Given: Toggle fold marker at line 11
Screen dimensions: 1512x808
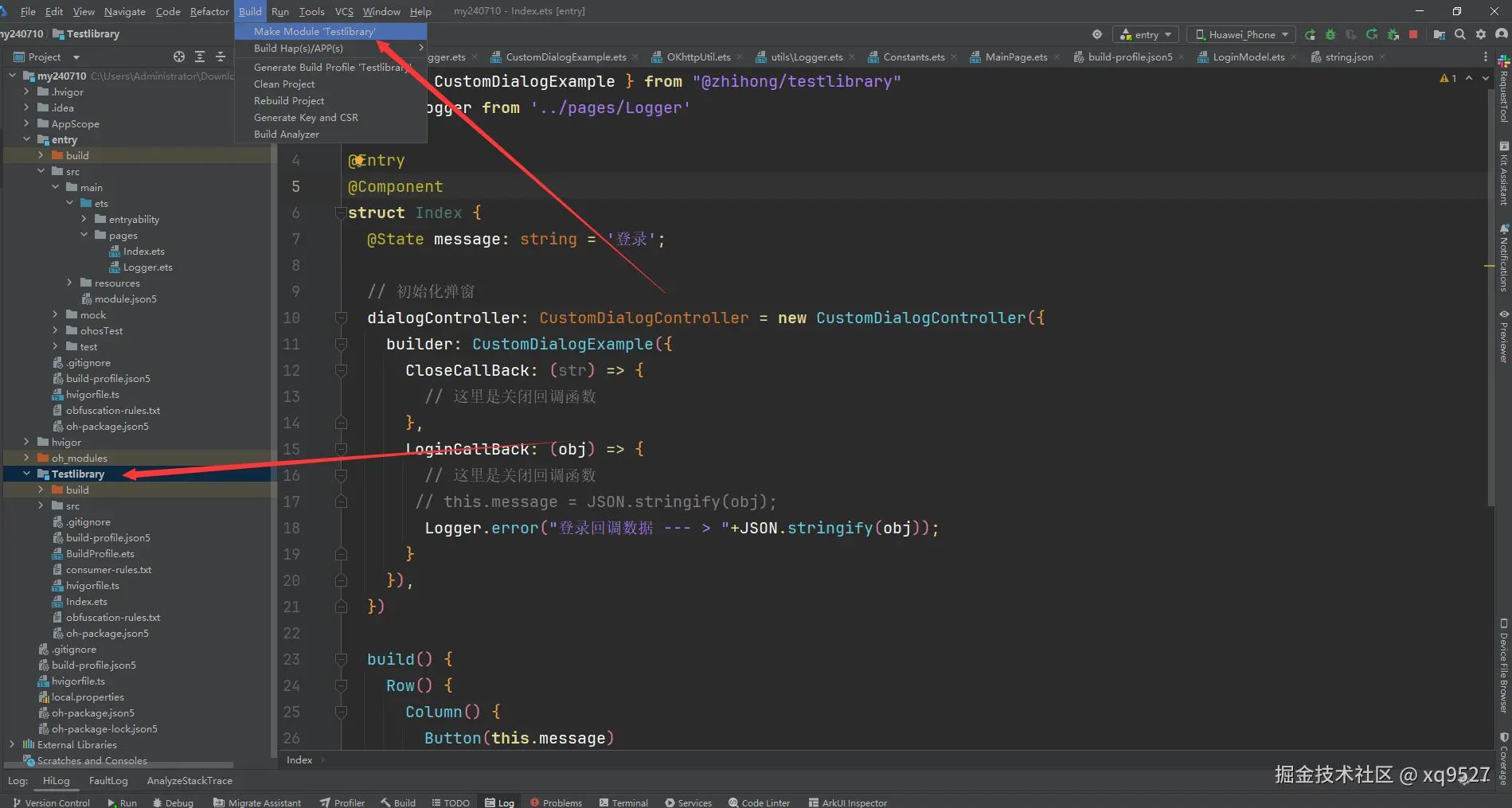Looking at the screenshot, I should (341, 344).
